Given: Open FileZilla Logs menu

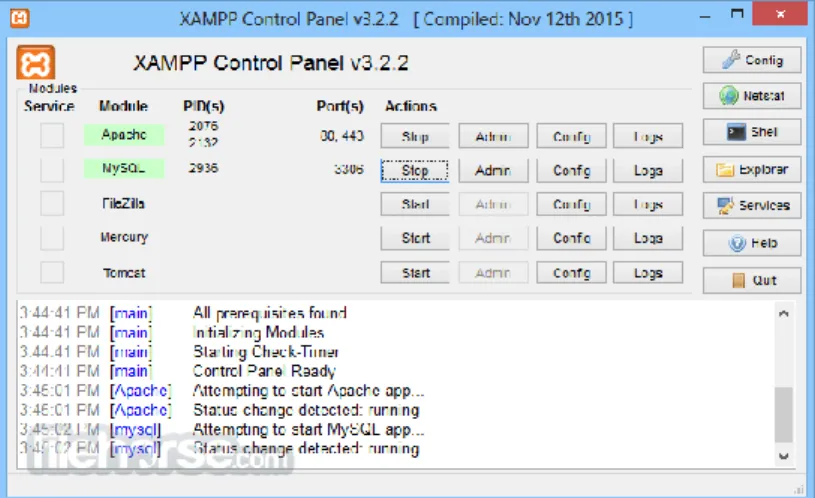Looking at the screenshot, I should (648, 204).
